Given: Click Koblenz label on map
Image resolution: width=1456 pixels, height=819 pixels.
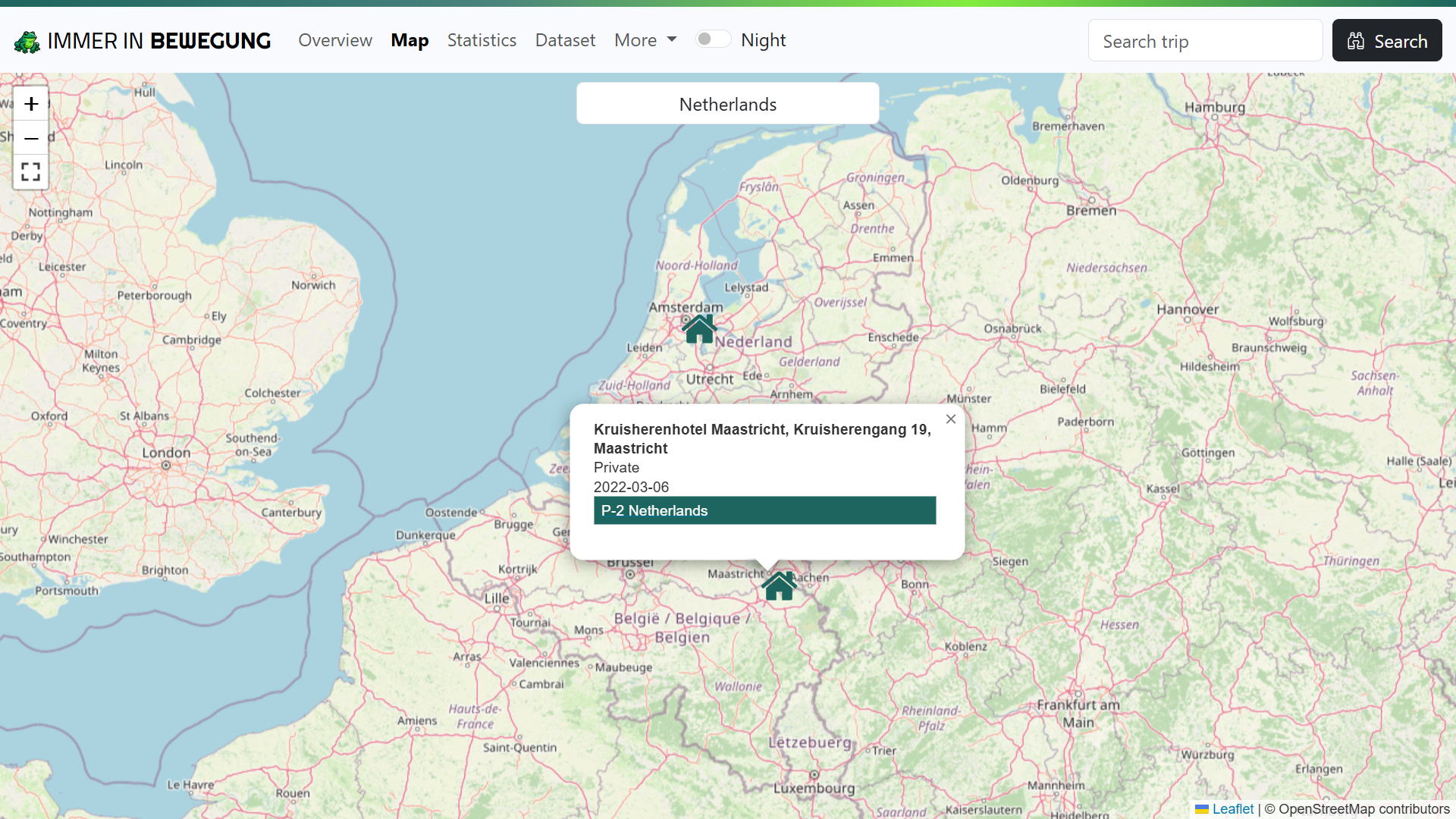Looking at the screenshot, I should click(x=966, y=647).
